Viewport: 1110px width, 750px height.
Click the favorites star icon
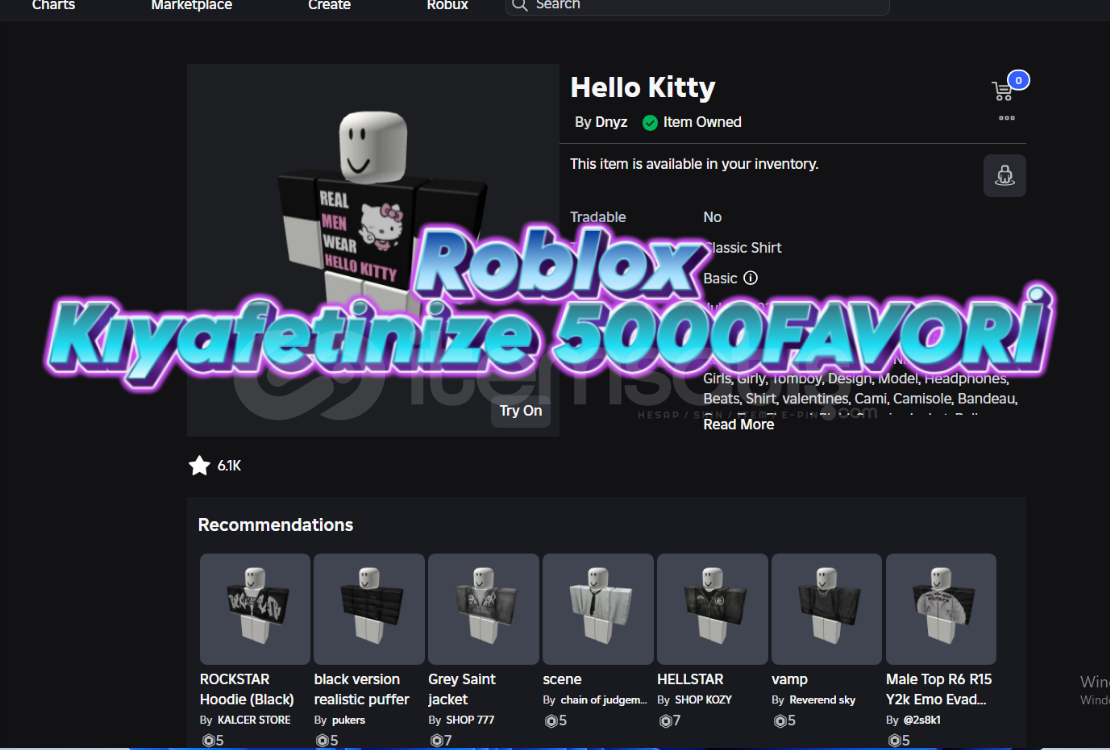pyautogui.click(x=200, y=465)
